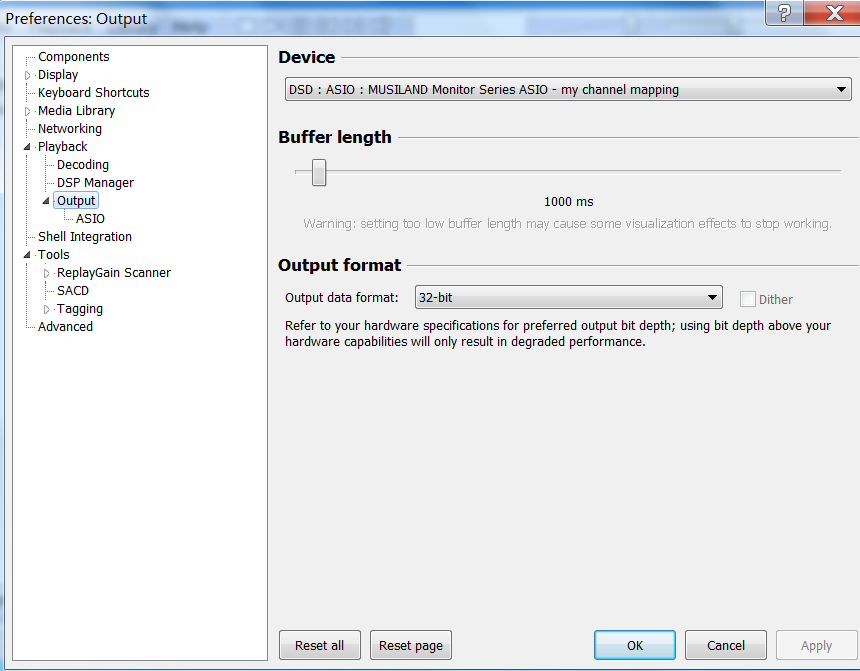Collapse the Tools tree node
This screenshot has height=671, width=860.
point(28,255)
